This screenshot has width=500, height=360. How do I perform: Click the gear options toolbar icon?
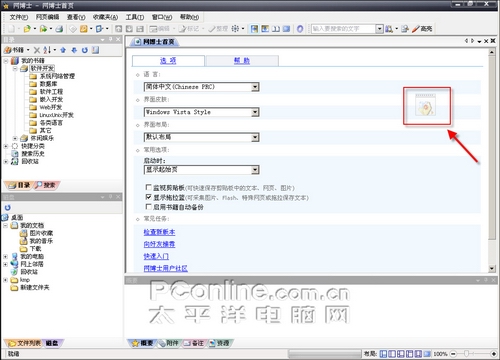(x=235, y=29)
